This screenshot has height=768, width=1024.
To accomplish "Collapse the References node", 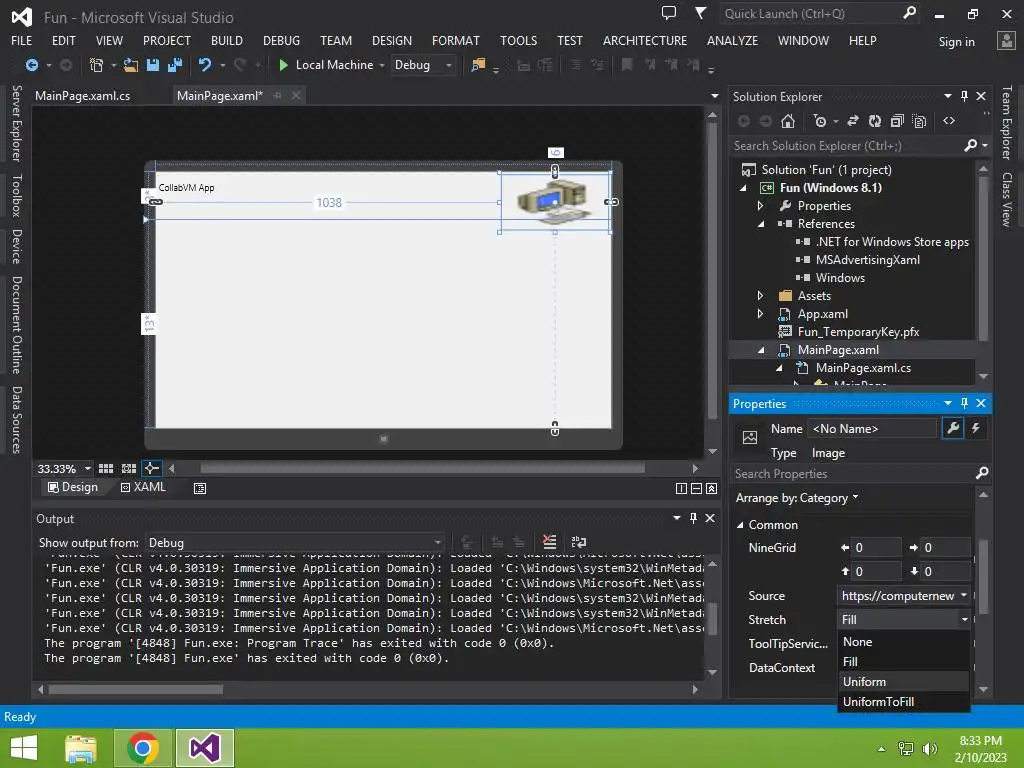I will (761, 223).
